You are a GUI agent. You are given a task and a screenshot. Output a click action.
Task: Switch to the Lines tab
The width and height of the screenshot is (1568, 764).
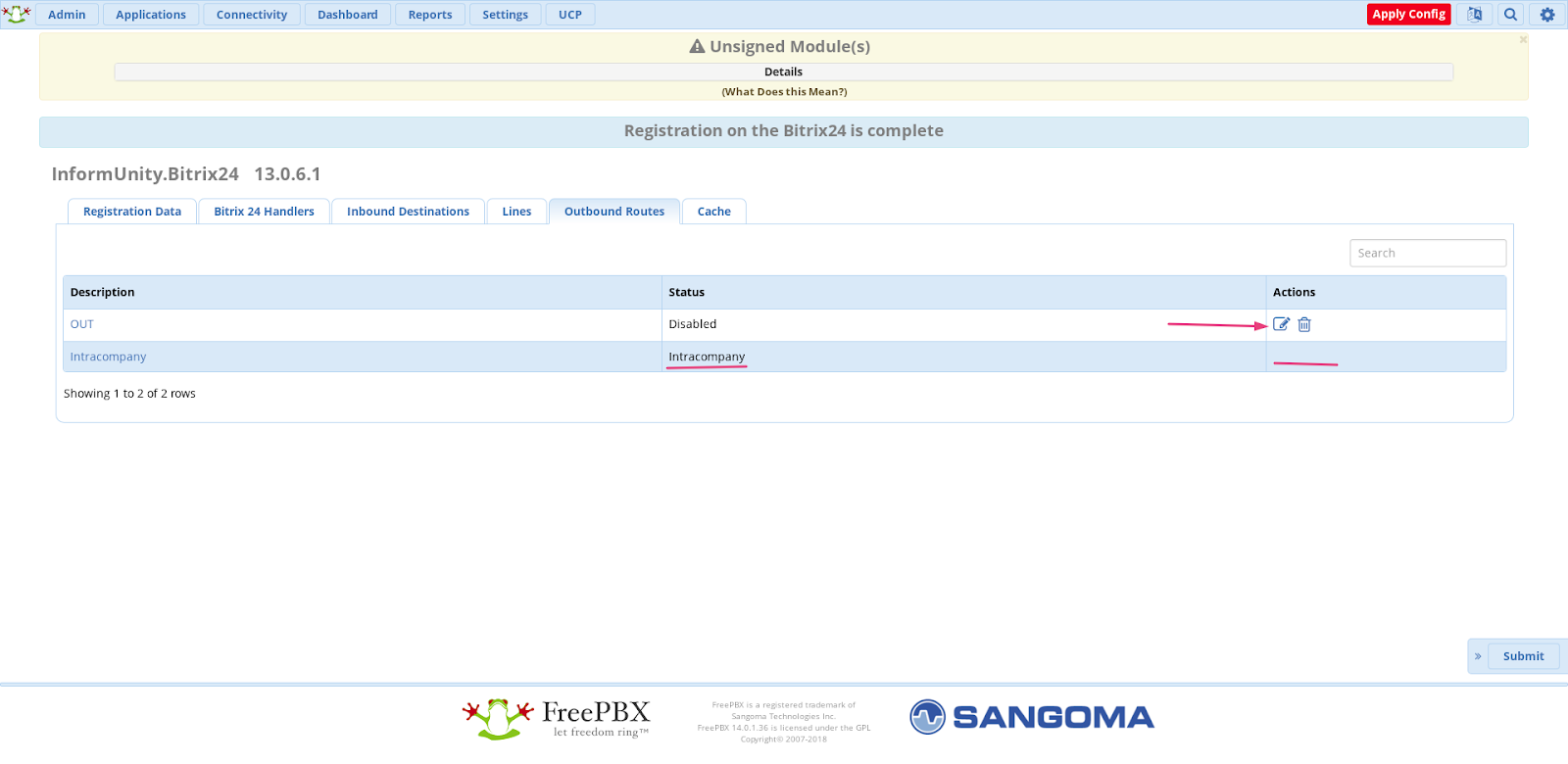click(x=516, y=212)
